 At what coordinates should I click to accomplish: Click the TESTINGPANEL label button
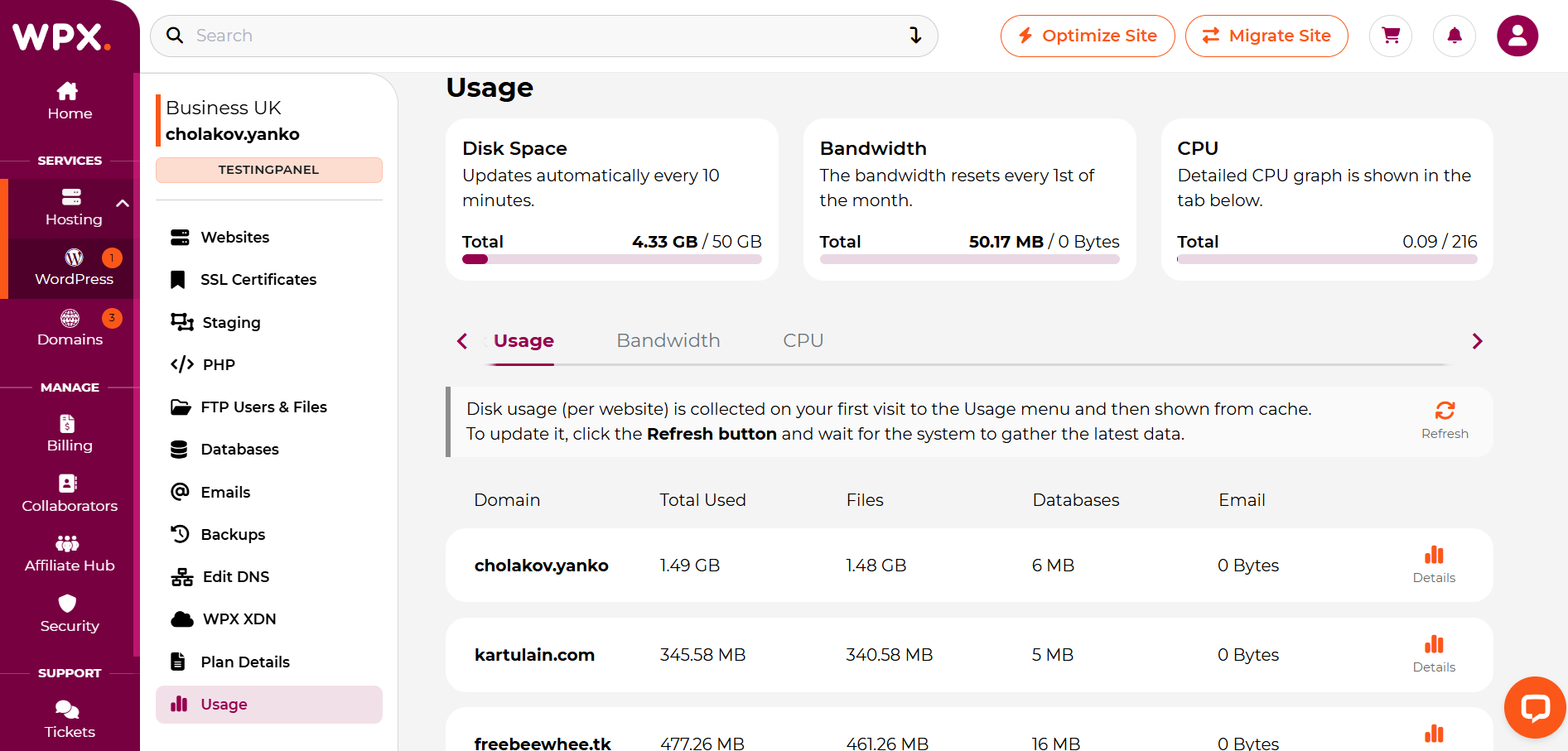pyautogui.click(x=269, y=170)
